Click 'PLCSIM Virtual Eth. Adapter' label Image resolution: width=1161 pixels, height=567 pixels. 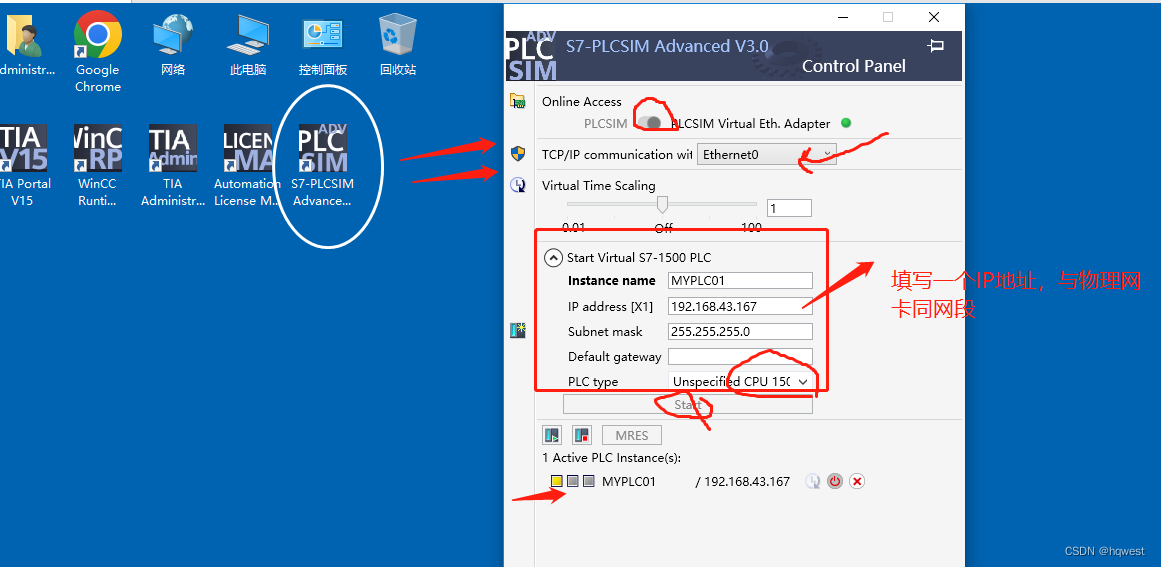(750, 124)
